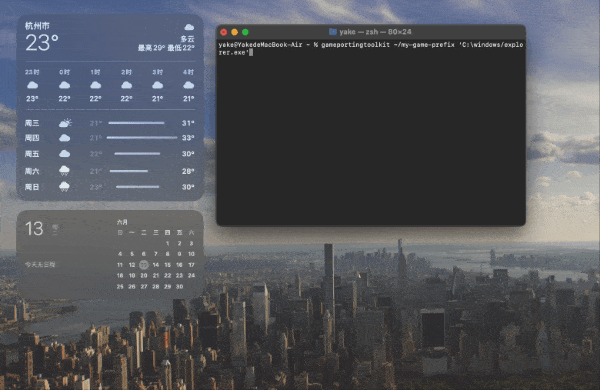Viewport: 600px width, 390px height.
Task: Click the 0时 hour label
Action: 64,72
